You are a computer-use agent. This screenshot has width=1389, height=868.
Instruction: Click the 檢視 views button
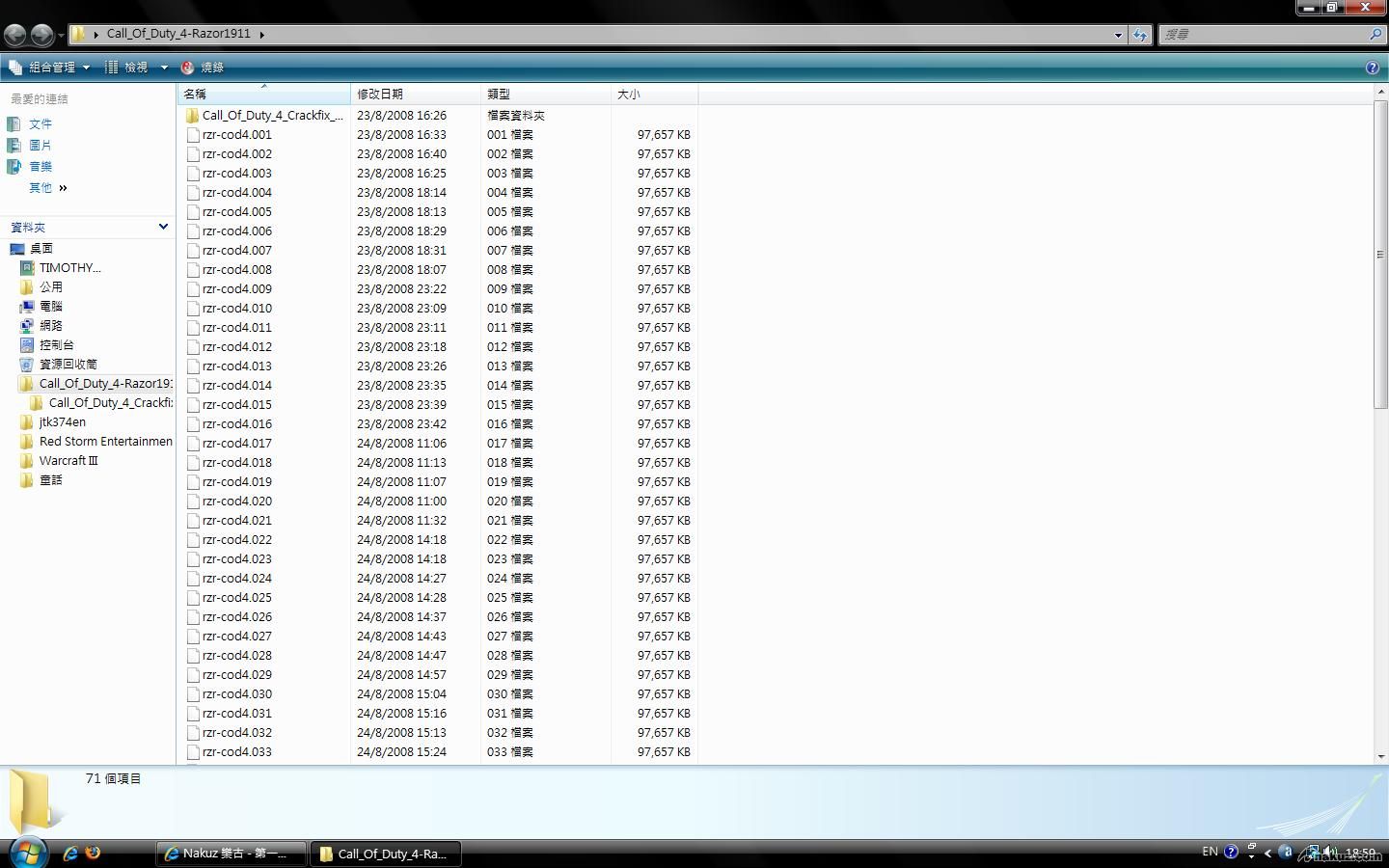pos(126,68)
